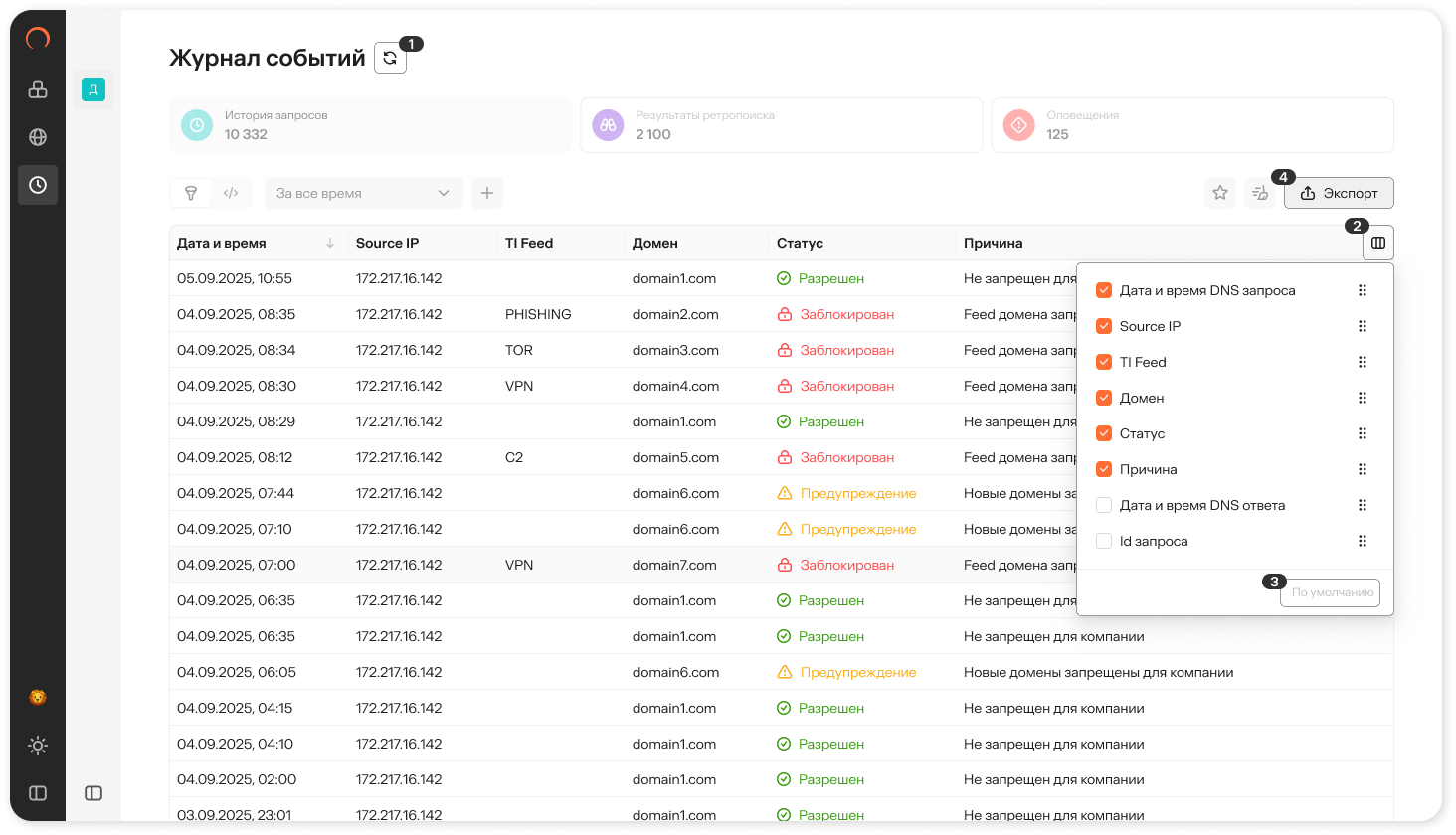This screenshot has height=835, width=1456.
Task: Click the refresh icon next to Журнал событий
Action: point(390,58)
